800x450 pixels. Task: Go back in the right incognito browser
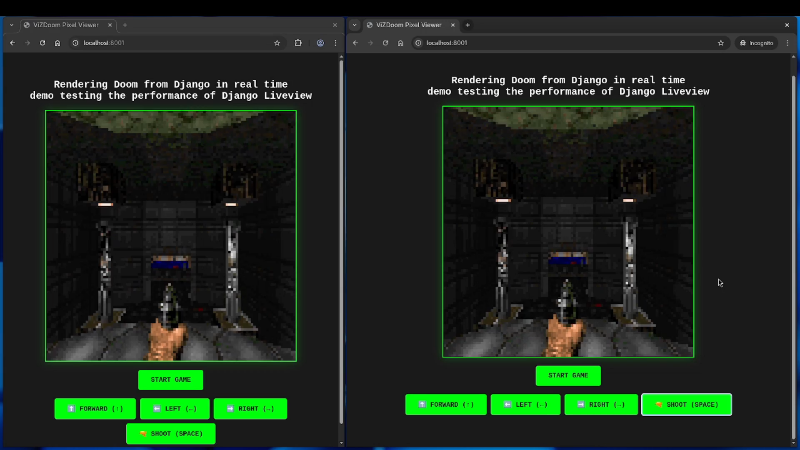[355, 43]
